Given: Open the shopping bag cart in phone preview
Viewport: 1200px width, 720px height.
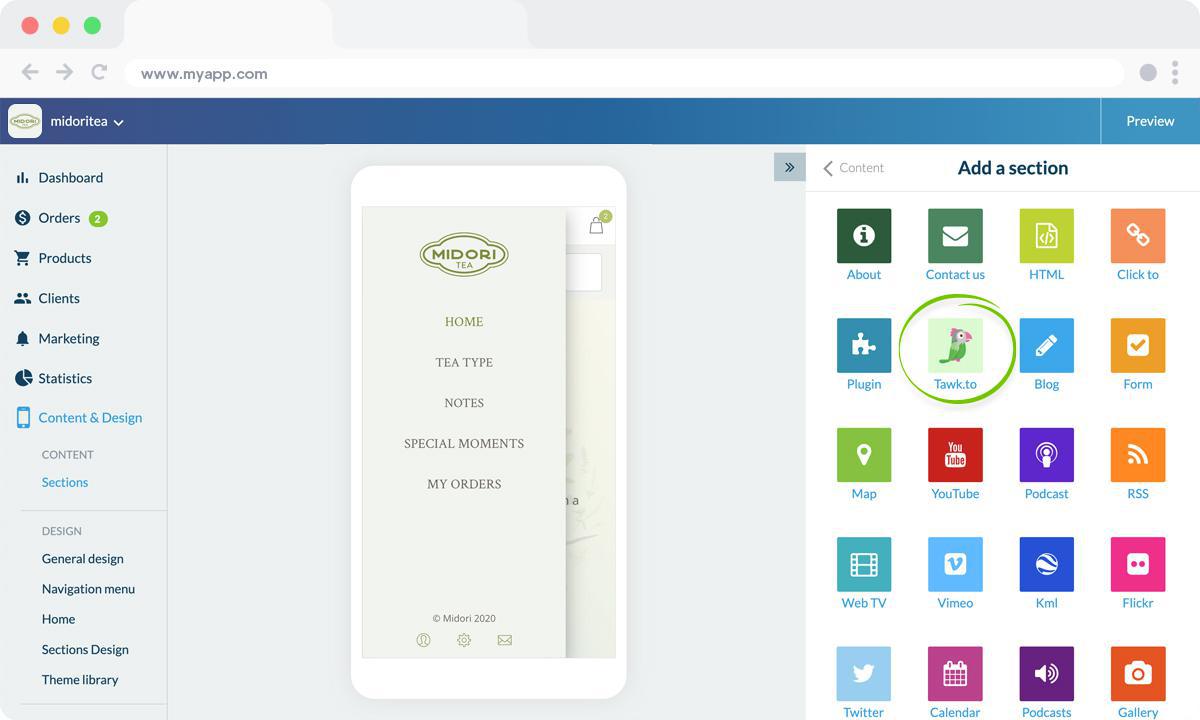Looking at the screenshot, I should click(597, 225).
